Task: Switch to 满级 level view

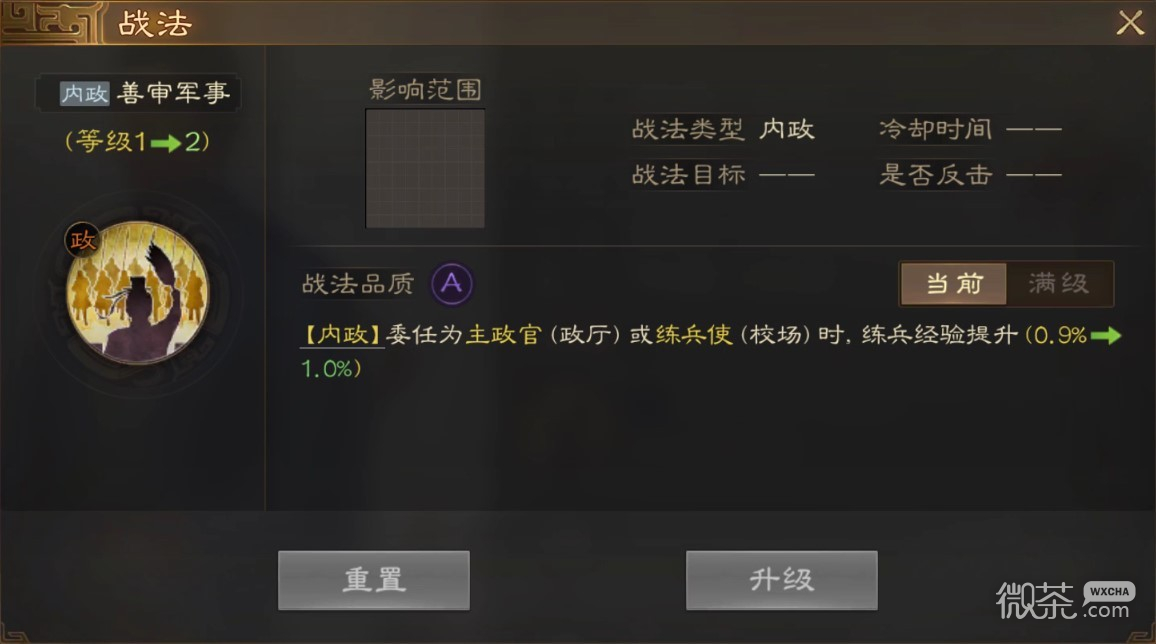Action: (x=1059, y=284)
